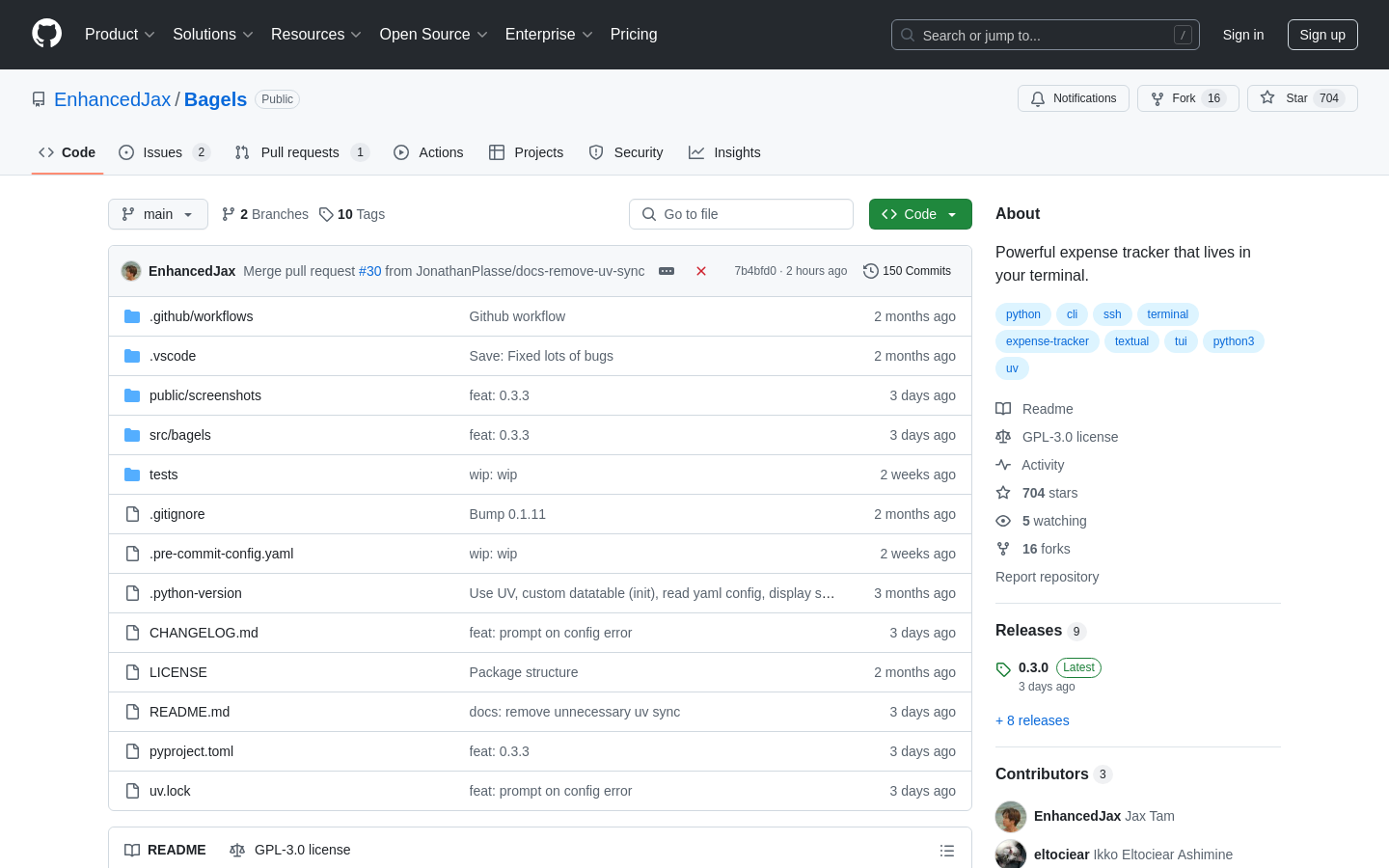Click the 0.3.0 release tag icon

click(x=1003, y=668)
